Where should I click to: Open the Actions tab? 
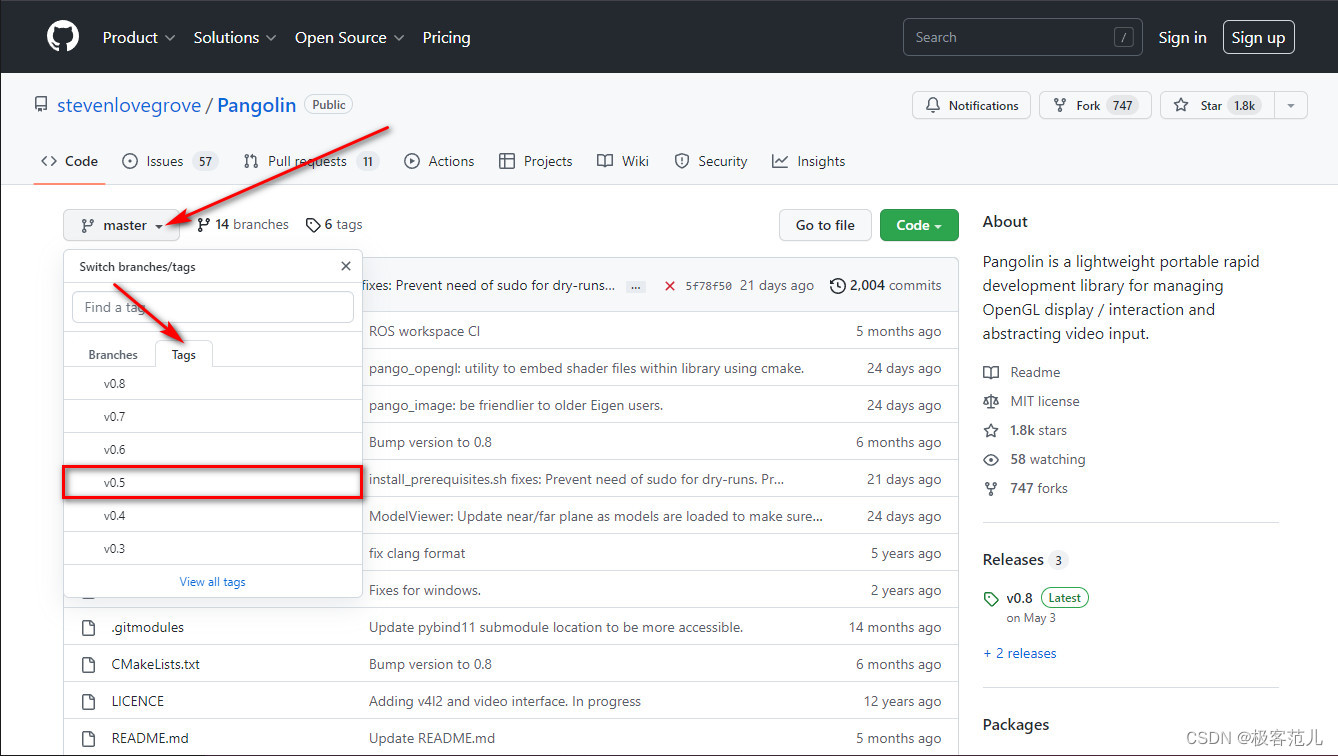pos(439,161)
